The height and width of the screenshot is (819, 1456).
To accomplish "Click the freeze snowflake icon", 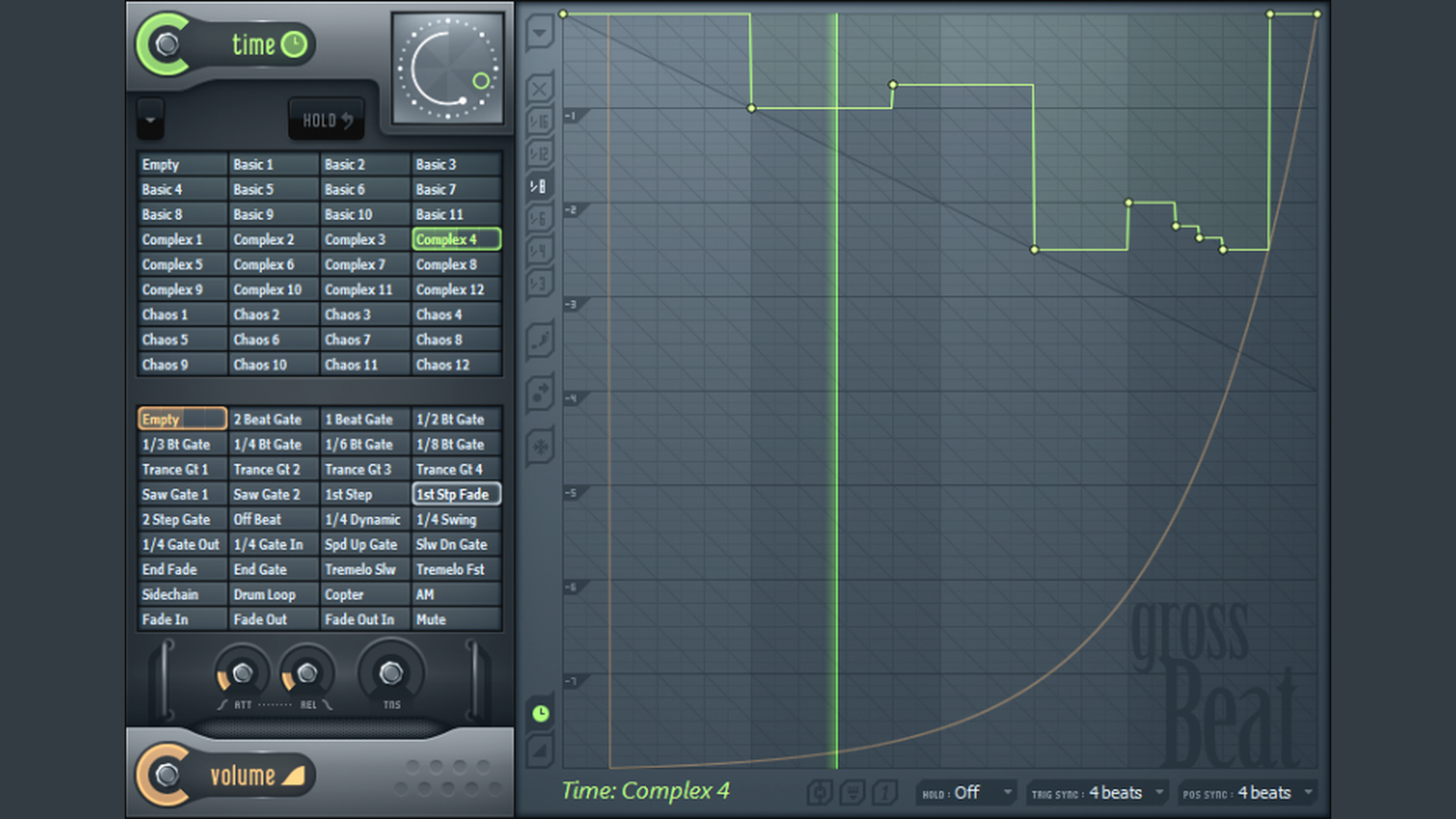I will coord(540,447).
